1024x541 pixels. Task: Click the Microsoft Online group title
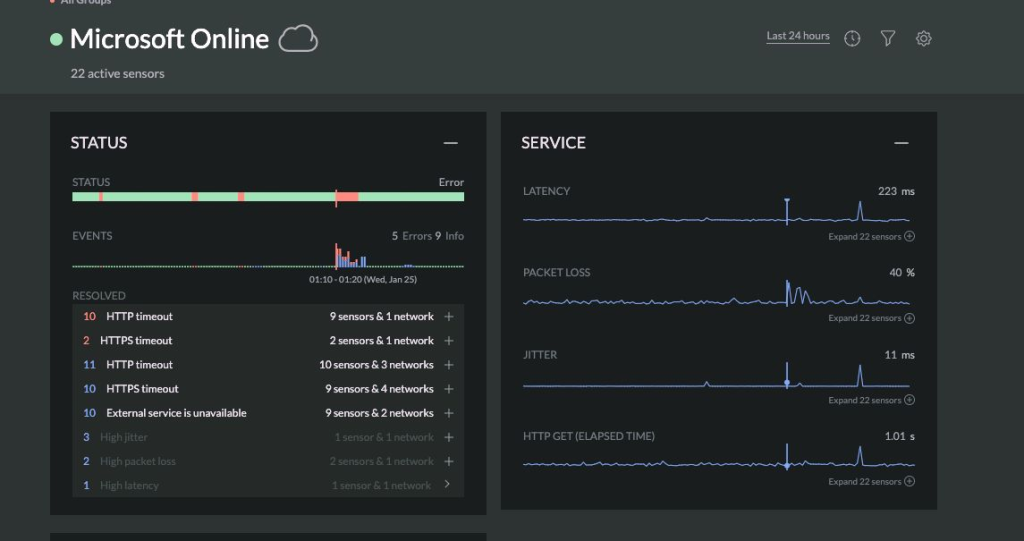(x=169, y=39)
